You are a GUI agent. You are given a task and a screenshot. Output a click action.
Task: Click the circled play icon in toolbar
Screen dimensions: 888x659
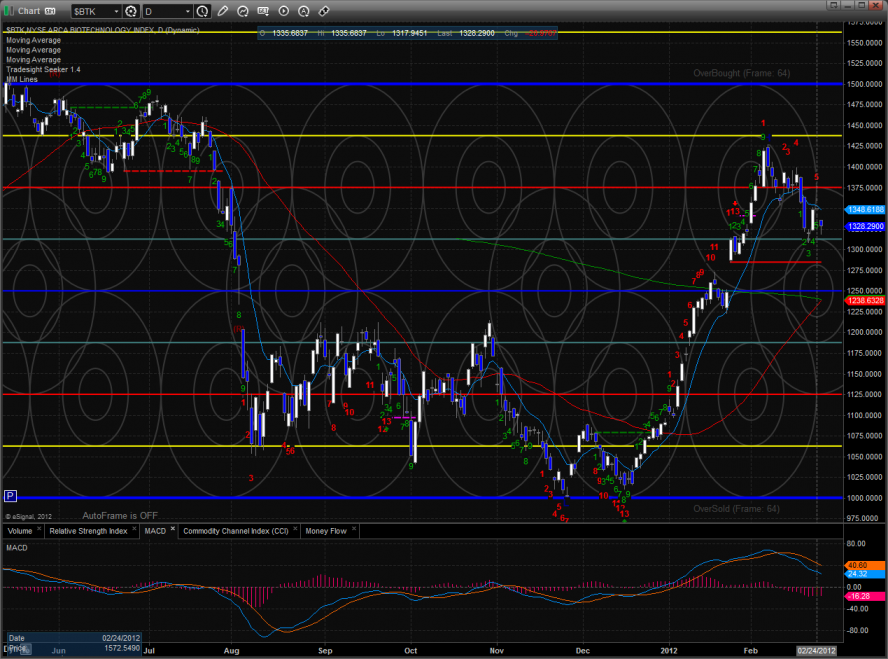click(285, 11)
